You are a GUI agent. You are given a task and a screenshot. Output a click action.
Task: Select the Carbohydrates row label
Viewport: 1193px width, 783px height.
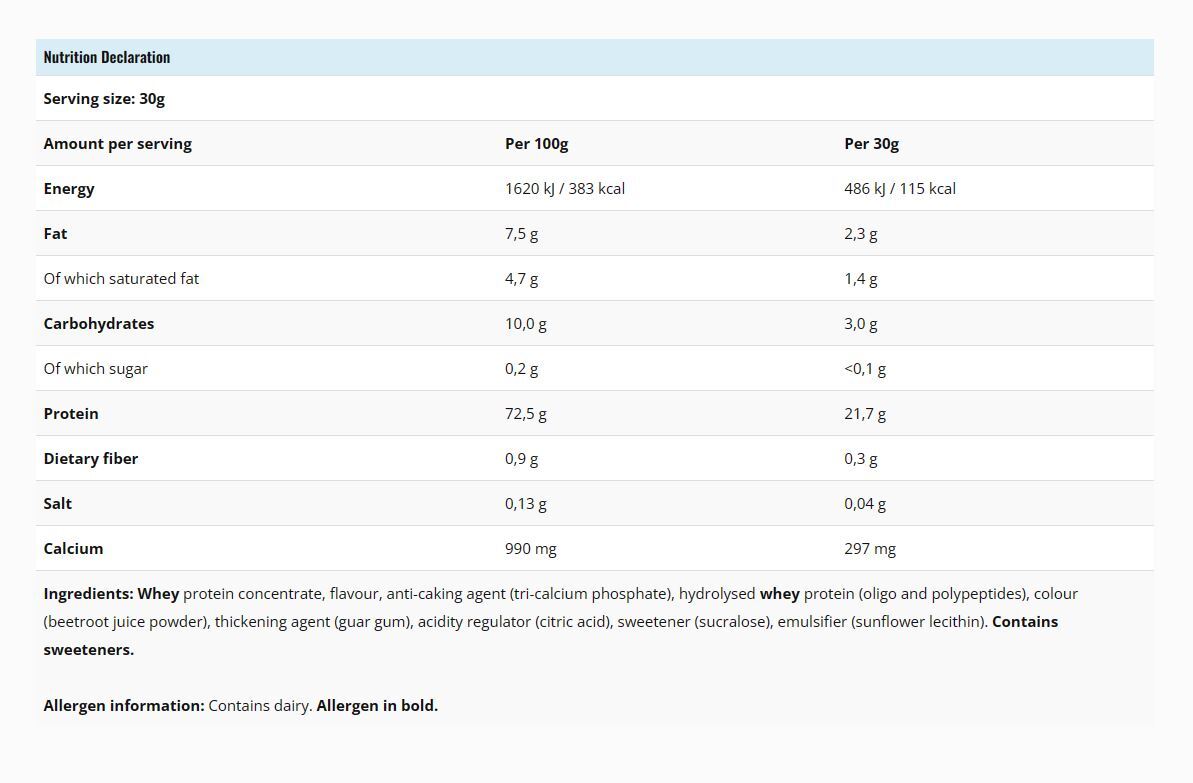tap(98, 323)
